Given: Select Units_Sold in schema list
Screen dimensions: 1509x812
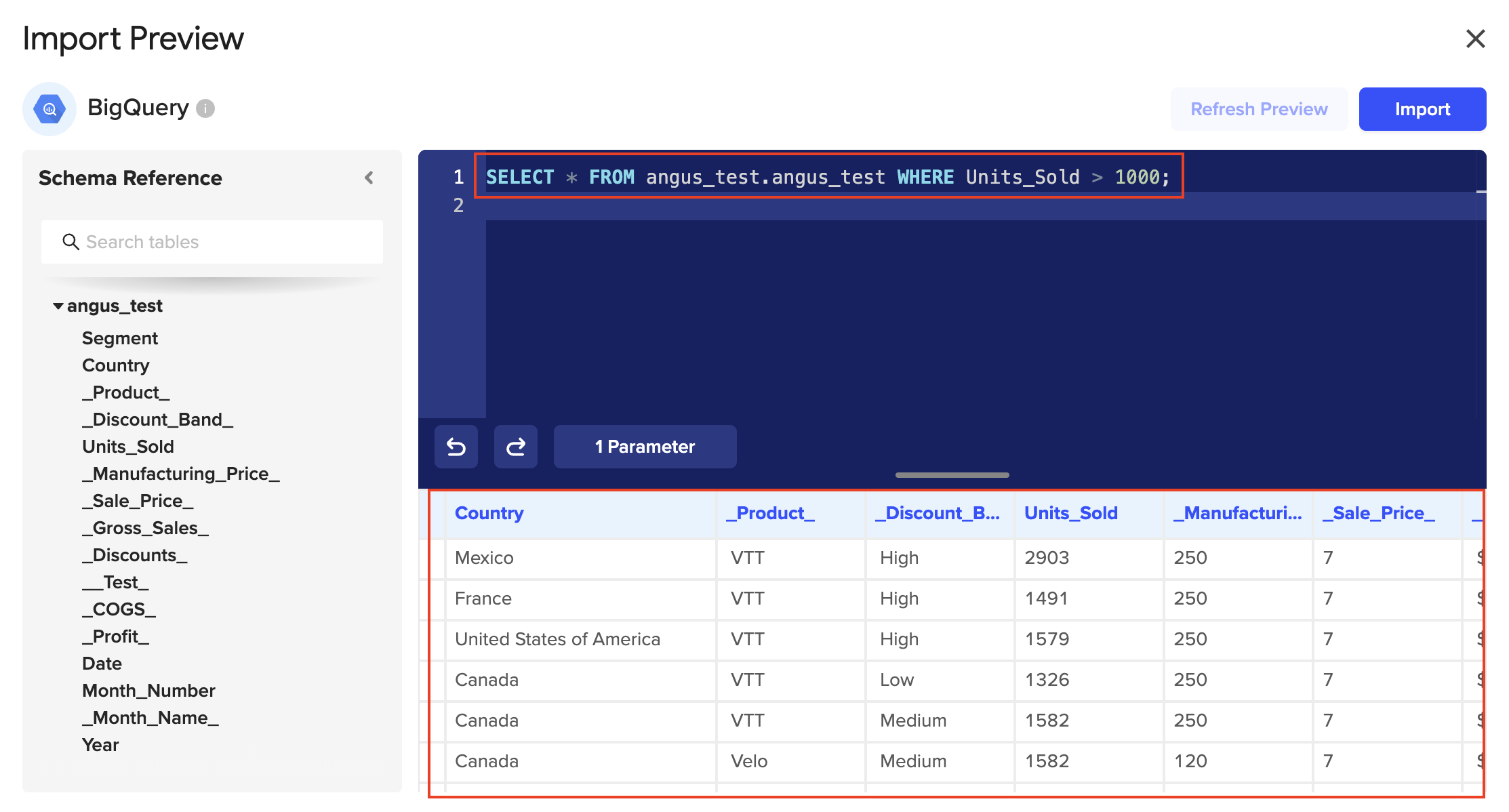Looking at the screenshot, I should [x=128, y=447].
